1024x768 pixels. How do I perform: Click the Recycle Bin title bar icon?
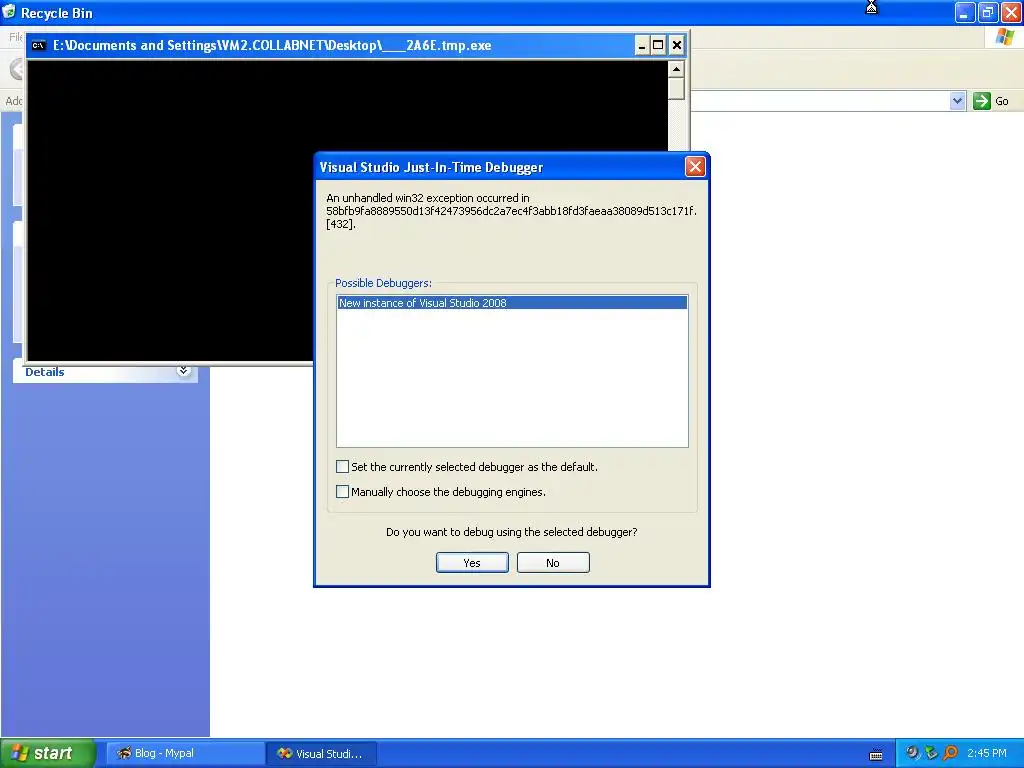(9, 12)
